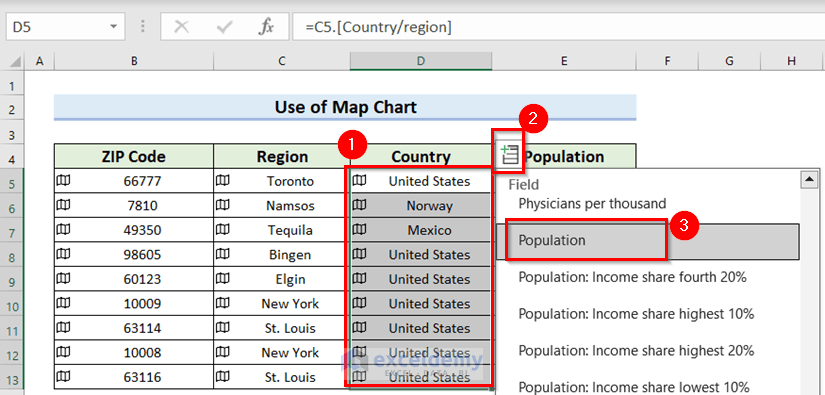
Task: Click the map icon beside Toronto
Action: (x=223, y=181)
